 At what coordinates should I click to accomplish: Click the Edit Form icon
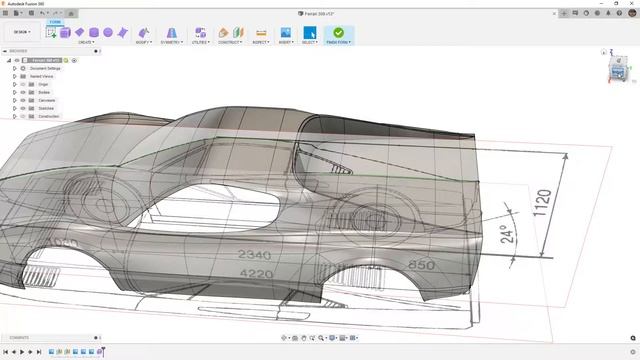pos(144,33)
